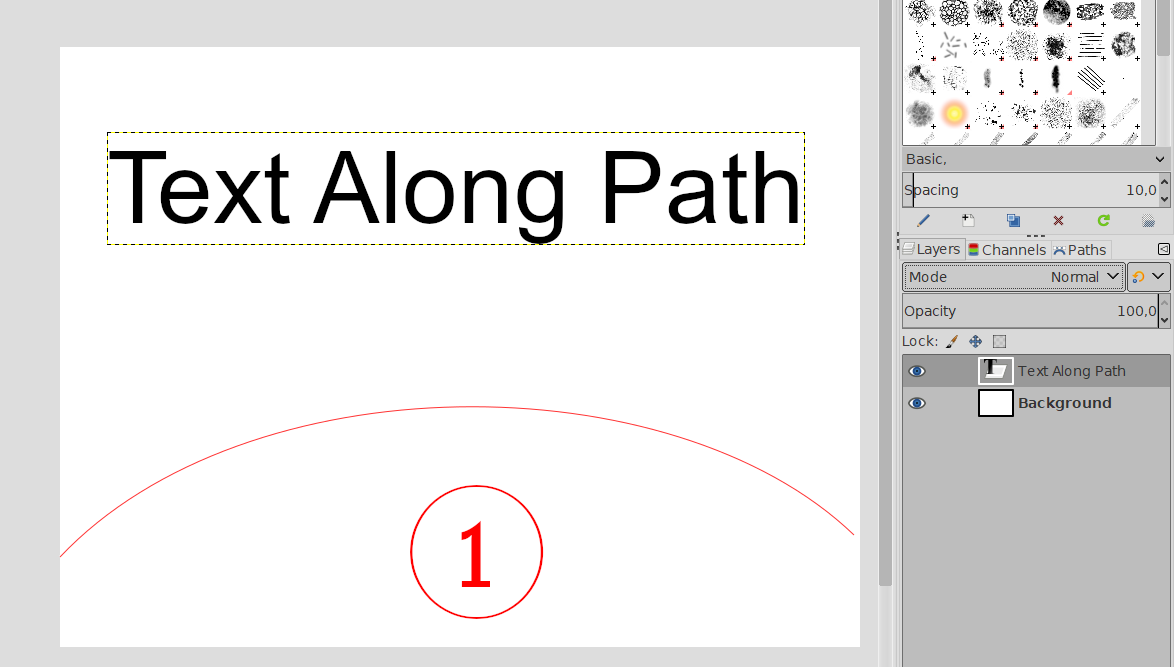Pick the horizontal lines texture brush

click(x=1092, y=46)
